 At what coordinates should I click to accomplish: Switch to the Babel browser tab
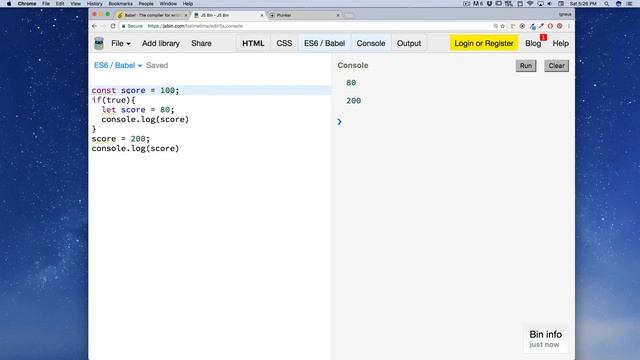(x=151, y=15)
